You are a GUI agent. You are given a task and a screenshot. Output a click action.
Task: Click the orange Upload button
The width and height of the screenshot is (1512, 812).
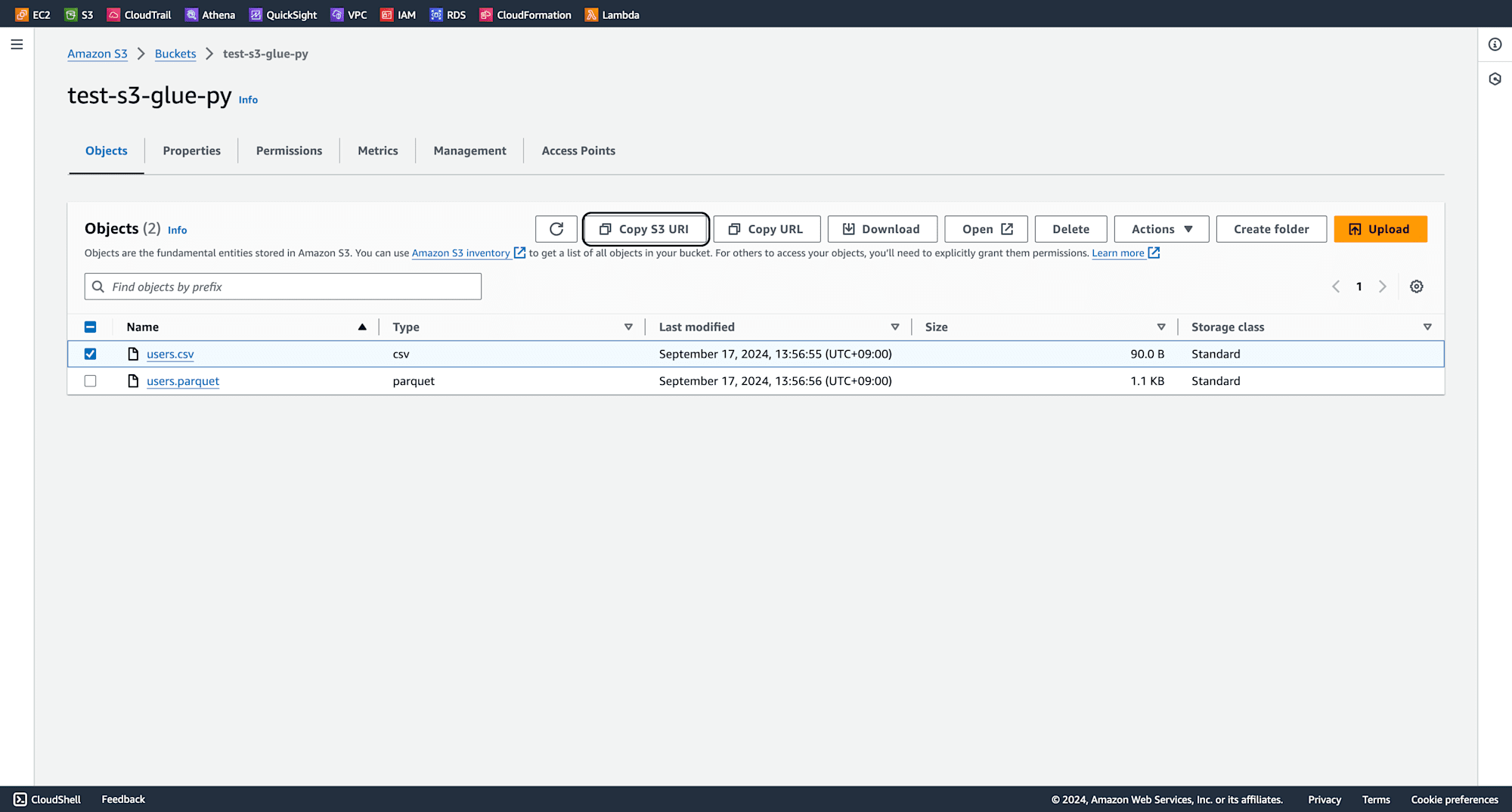pos(1380,229)
